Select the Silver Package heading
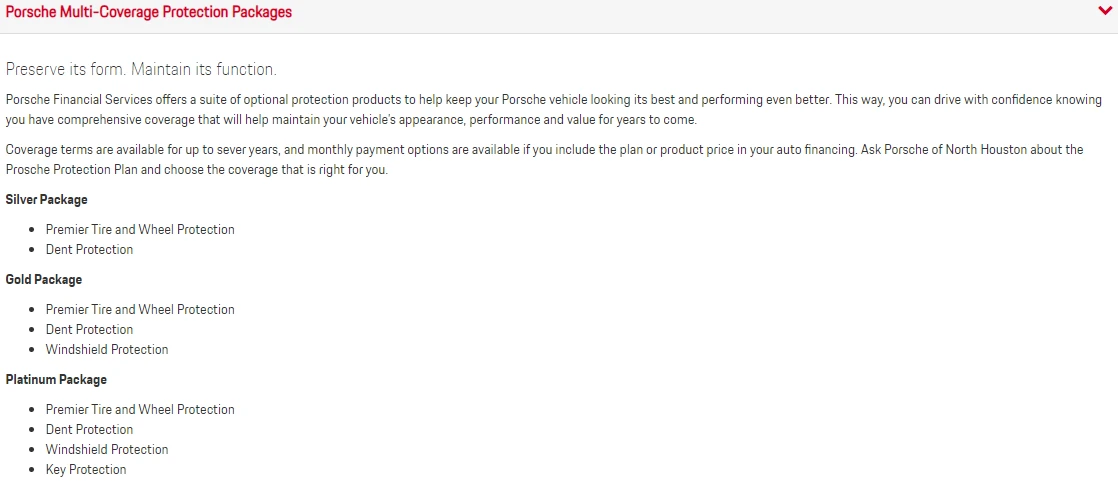The width and height of the screenshot is (1118, 485). tap(46, 200)
